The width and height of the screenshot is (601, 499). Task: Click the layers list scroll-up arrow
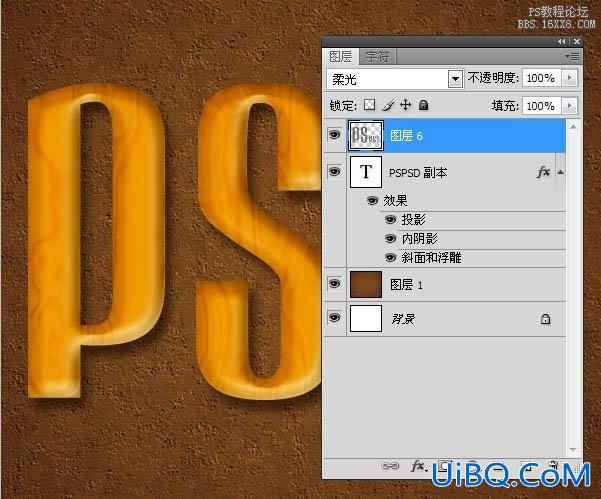pos(573,127)
